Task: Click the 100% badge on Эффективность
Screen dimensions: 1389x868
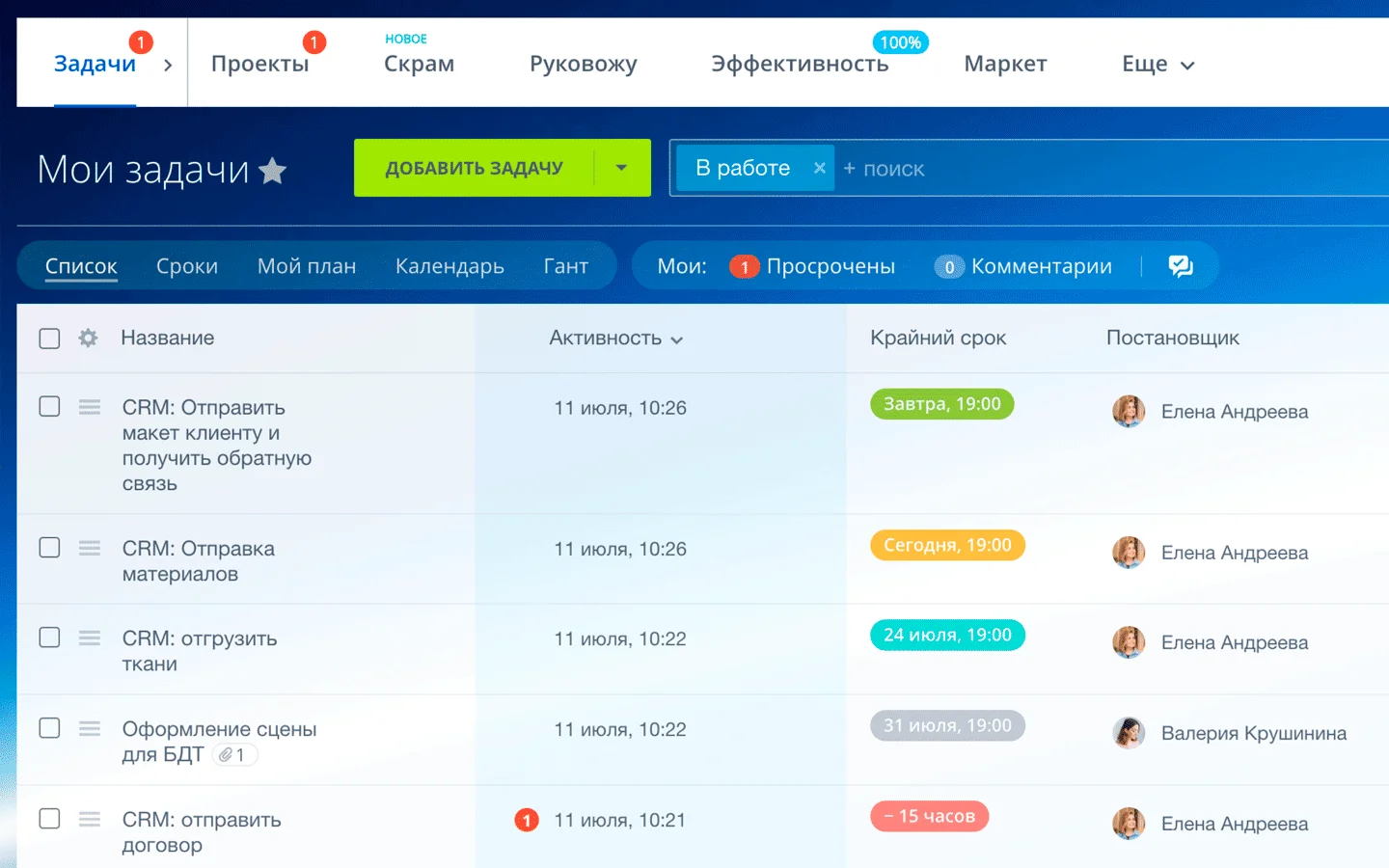Action: point(899,42)
